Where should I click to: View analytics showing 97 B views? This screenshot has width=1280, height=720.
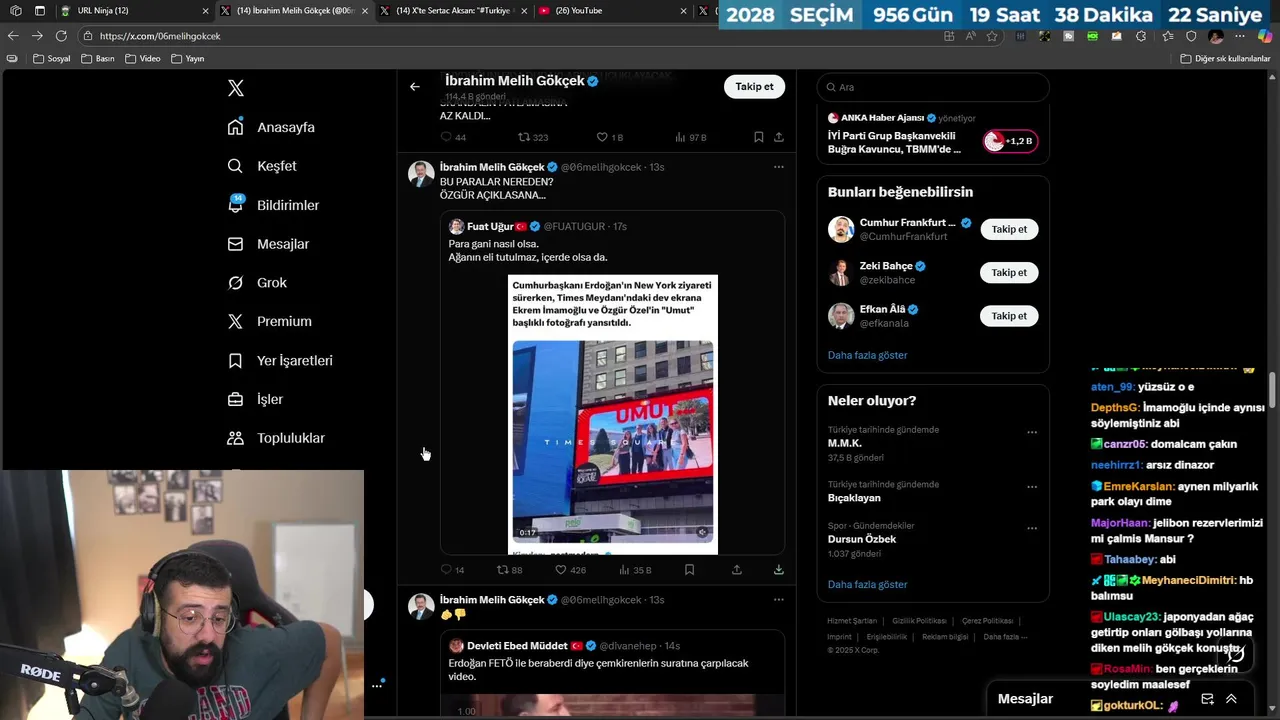(x=691, y=137)
